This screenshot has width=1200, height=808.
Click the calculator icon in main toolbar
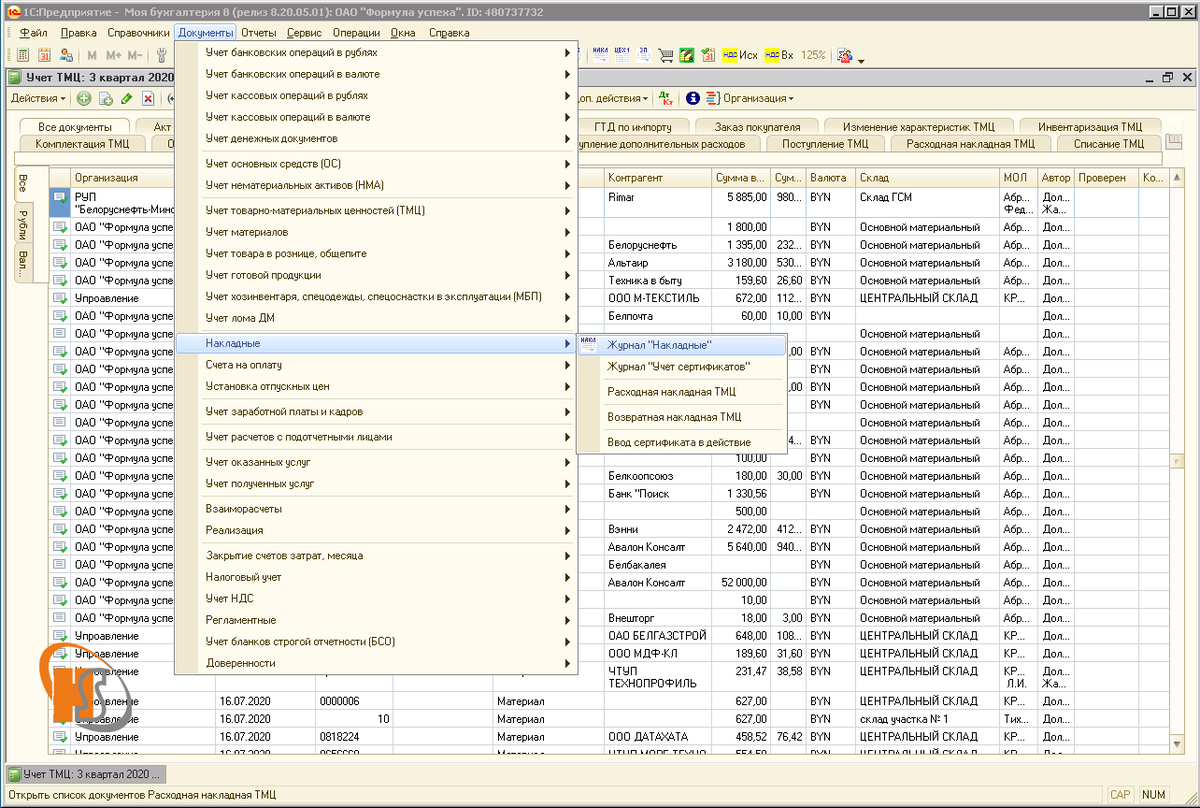24,55
